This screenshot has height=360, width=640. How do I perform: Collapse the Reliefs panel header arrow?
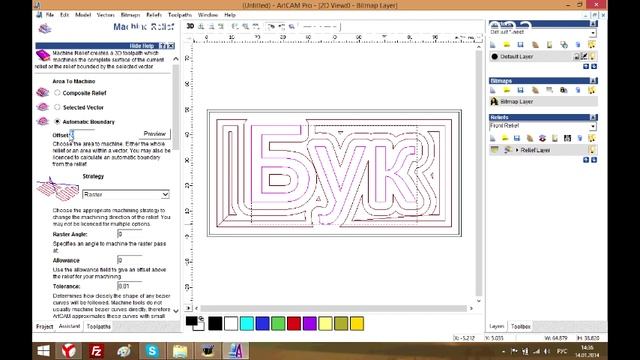593,117
